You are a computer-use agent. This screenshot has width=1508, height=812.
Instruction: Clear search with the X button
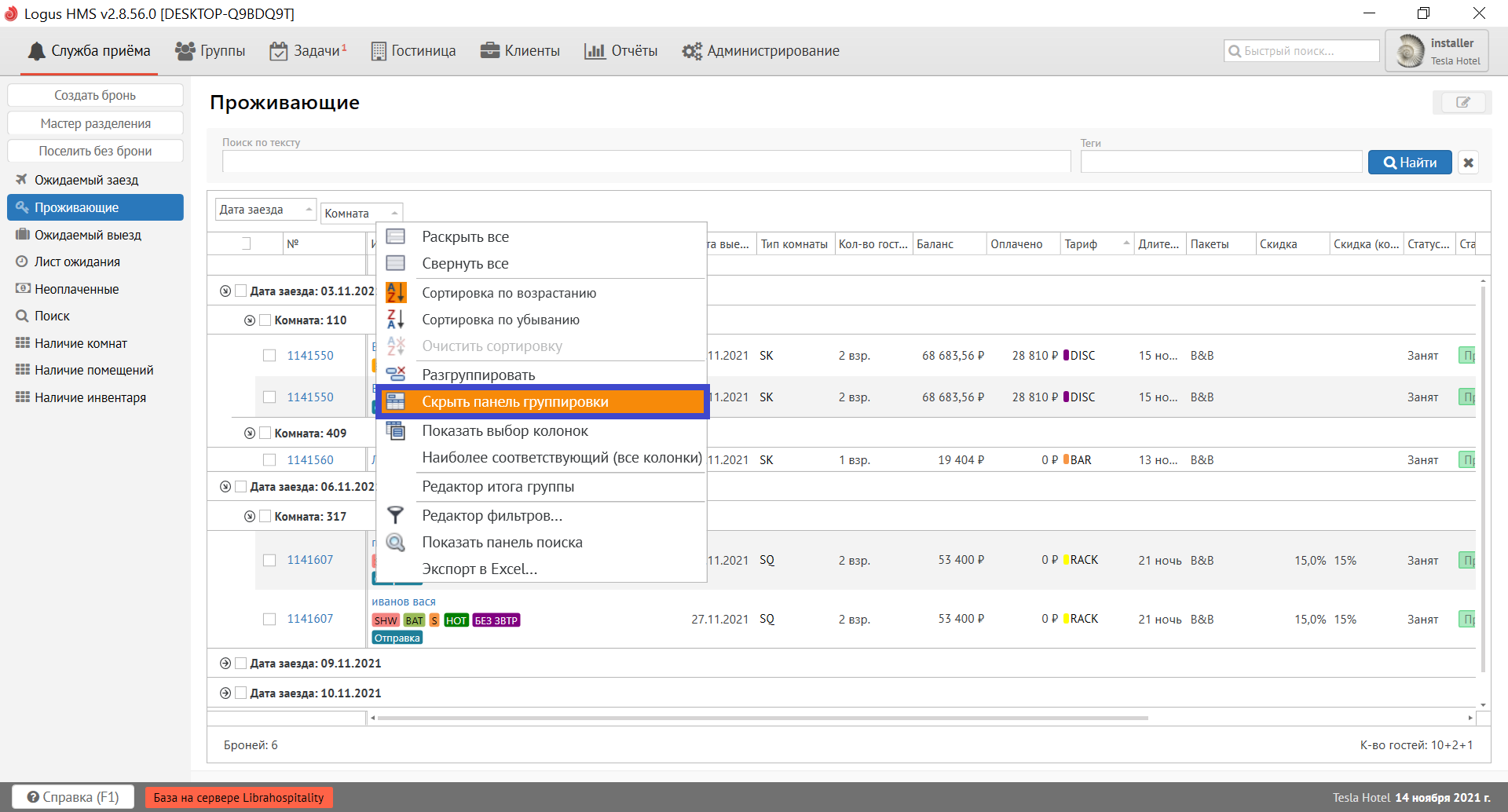point(1468,163)
